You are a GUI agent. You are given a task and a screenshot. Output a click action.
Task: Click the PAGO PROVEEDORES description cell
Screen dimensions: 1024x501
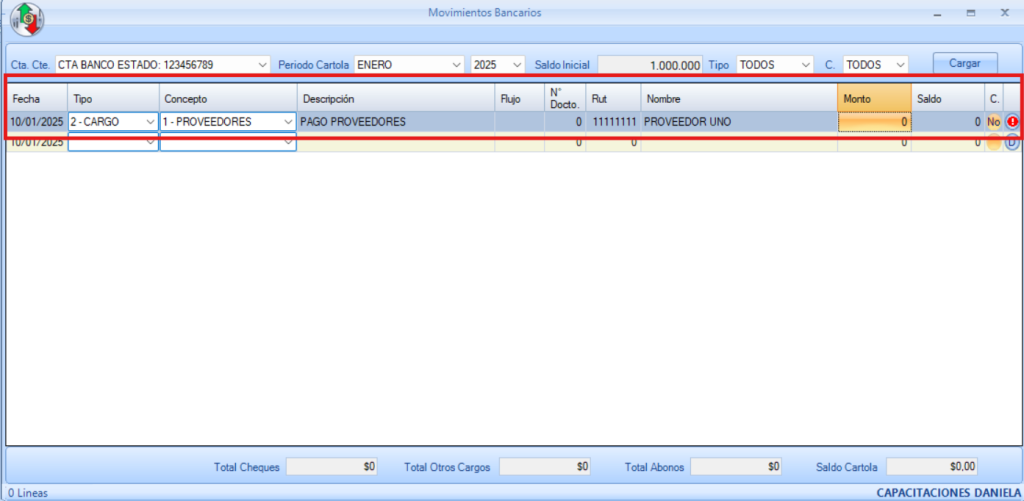click(x=396, y=122)
